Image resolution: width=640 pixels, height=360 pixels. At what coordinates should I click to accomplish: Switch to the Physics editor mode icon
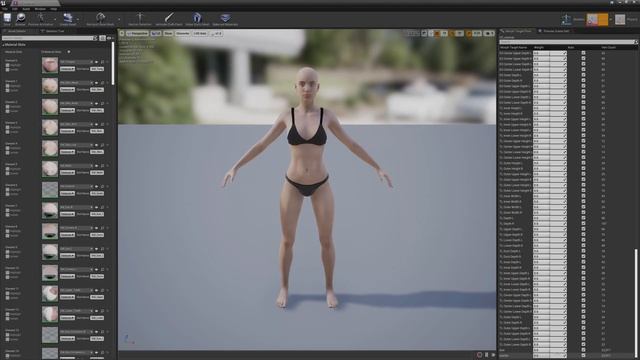620,19
